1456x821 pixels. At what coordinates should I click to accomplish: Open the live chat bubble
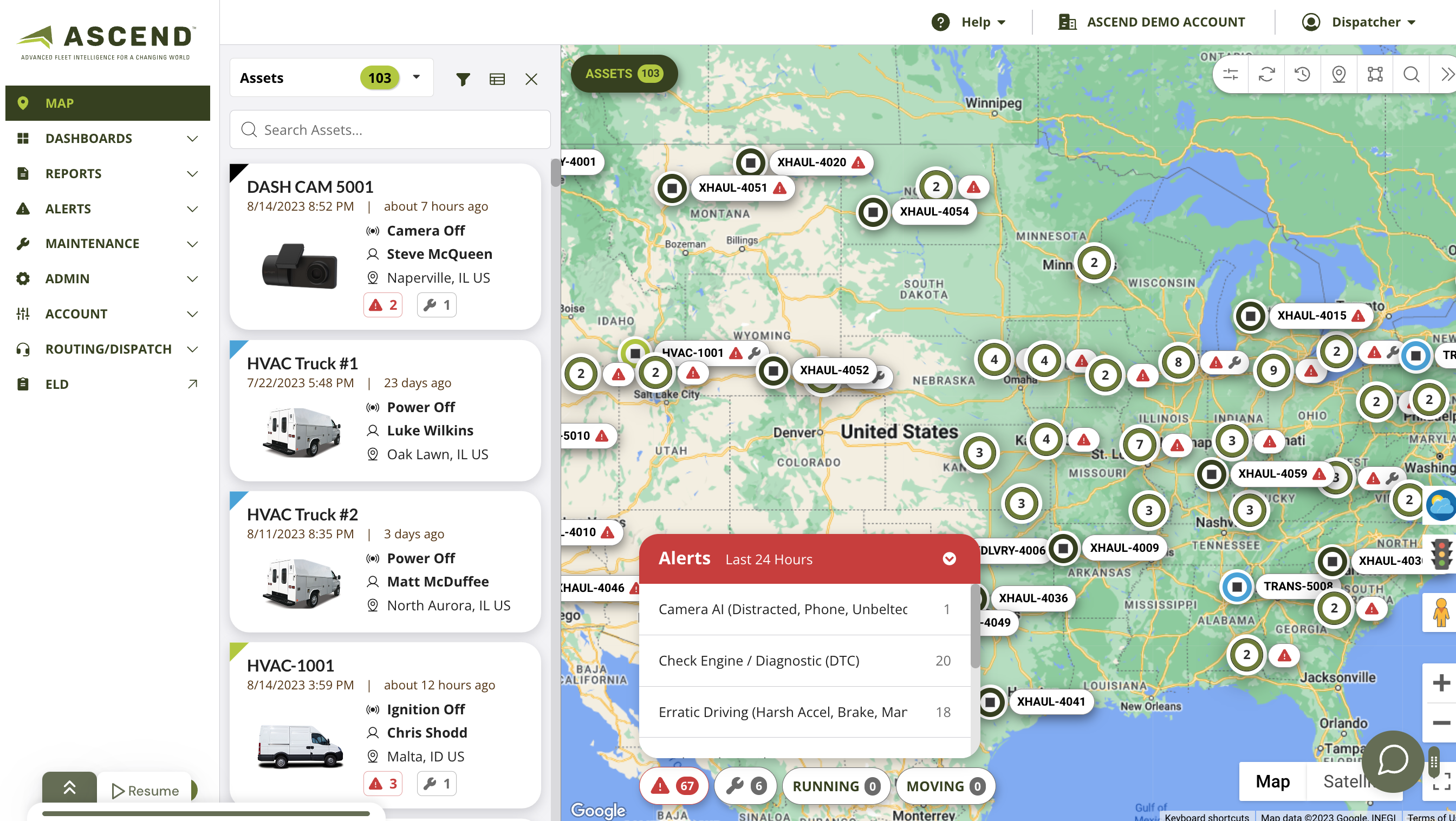coord(1393,760)
